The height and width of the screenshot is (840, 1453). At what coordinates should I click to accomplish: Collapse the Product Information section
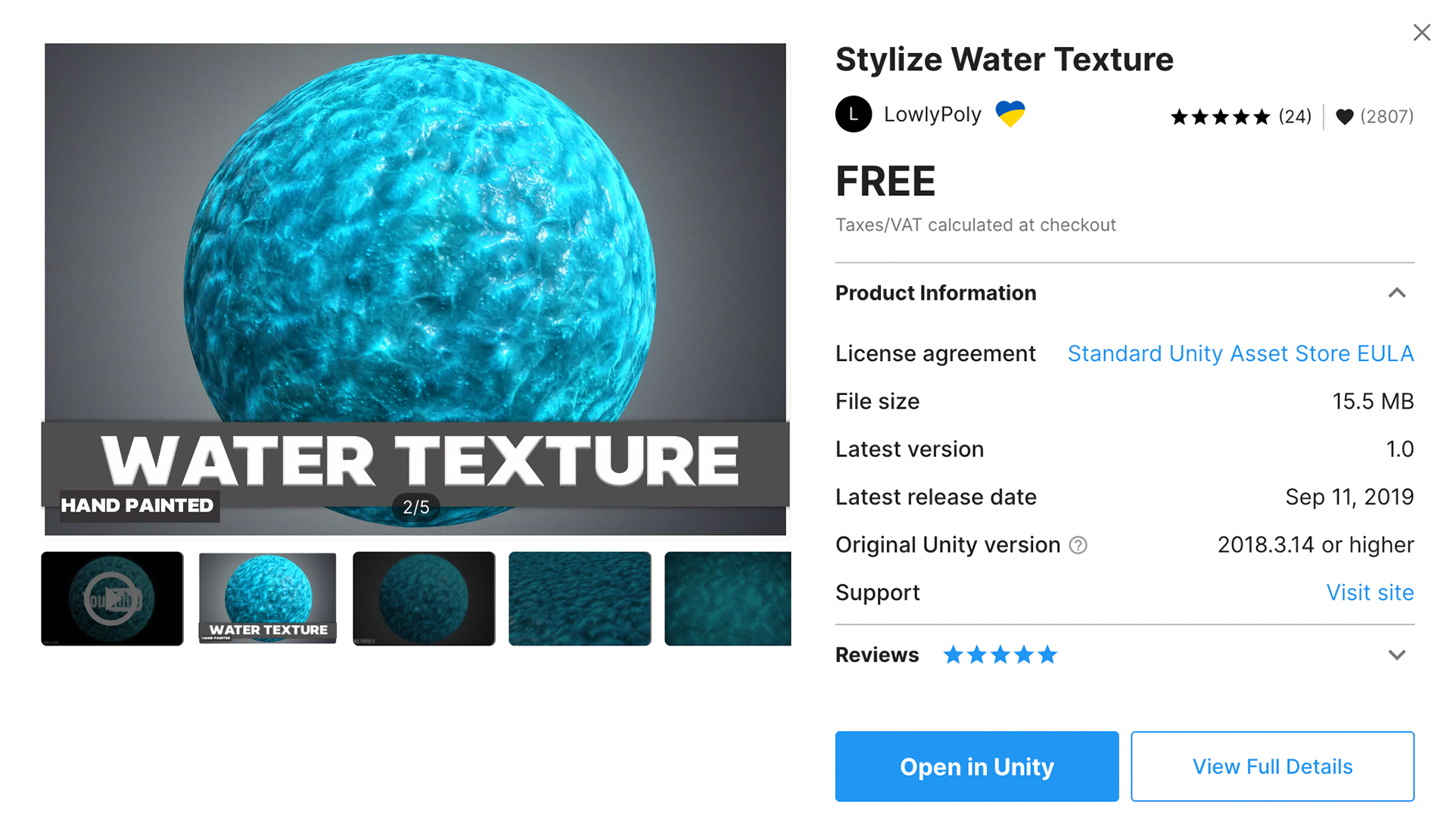pyautogui.click(x=1397, y=293)
